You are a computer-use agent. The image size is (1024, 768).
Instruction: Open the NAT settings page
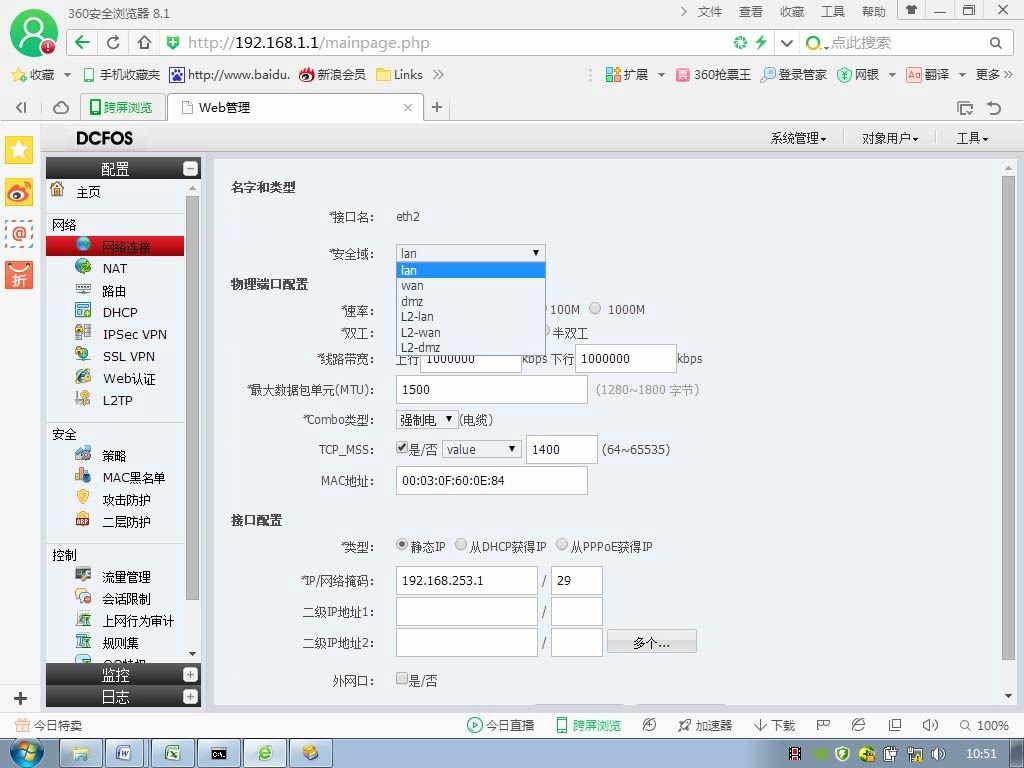tap(114, 268)
